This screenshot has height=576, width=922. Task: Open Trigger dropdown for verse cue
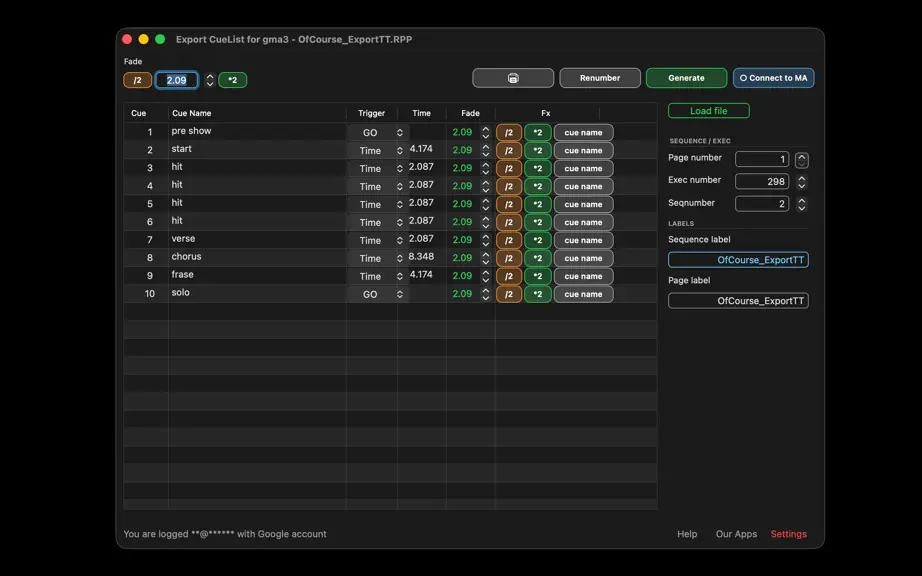(x=377, y=240)
